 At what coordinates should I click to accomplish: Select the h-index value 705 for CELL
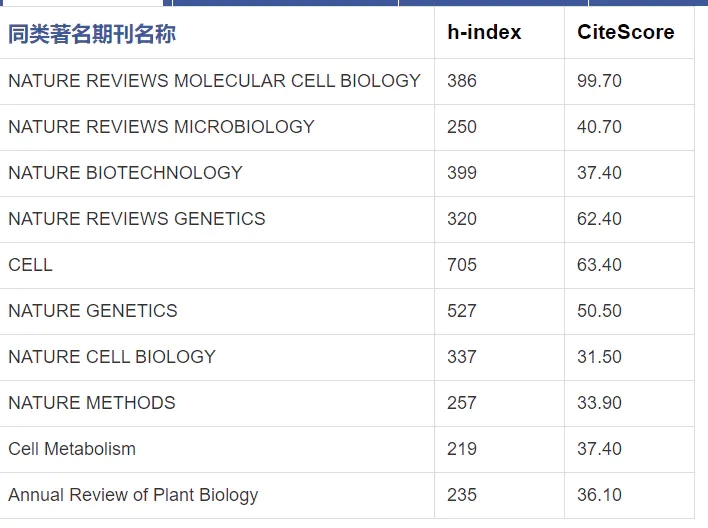(462, 265)
